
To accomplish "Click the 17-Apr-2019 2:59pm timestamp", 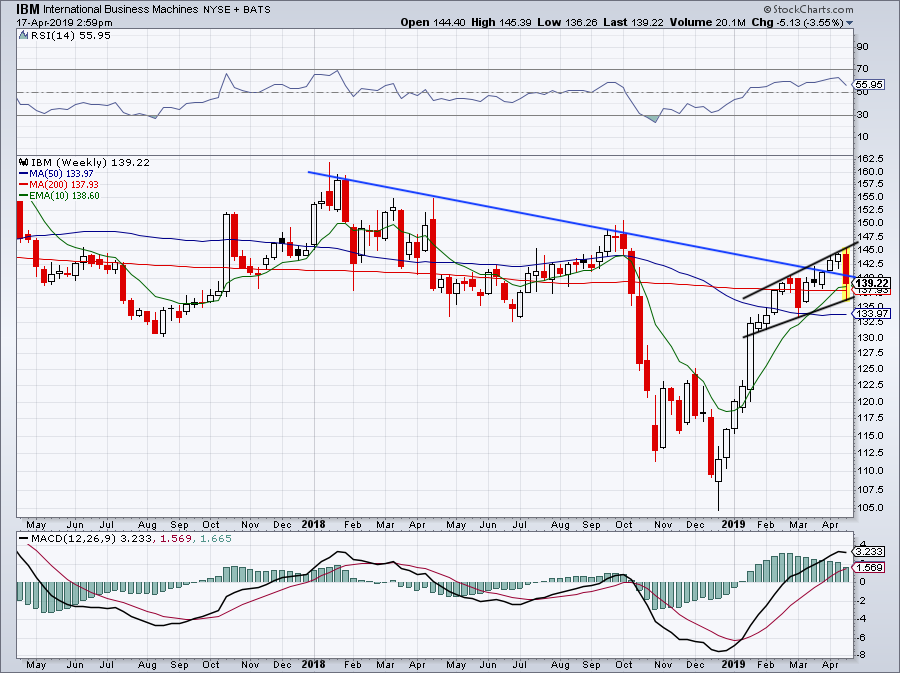I will click(64, 23).
